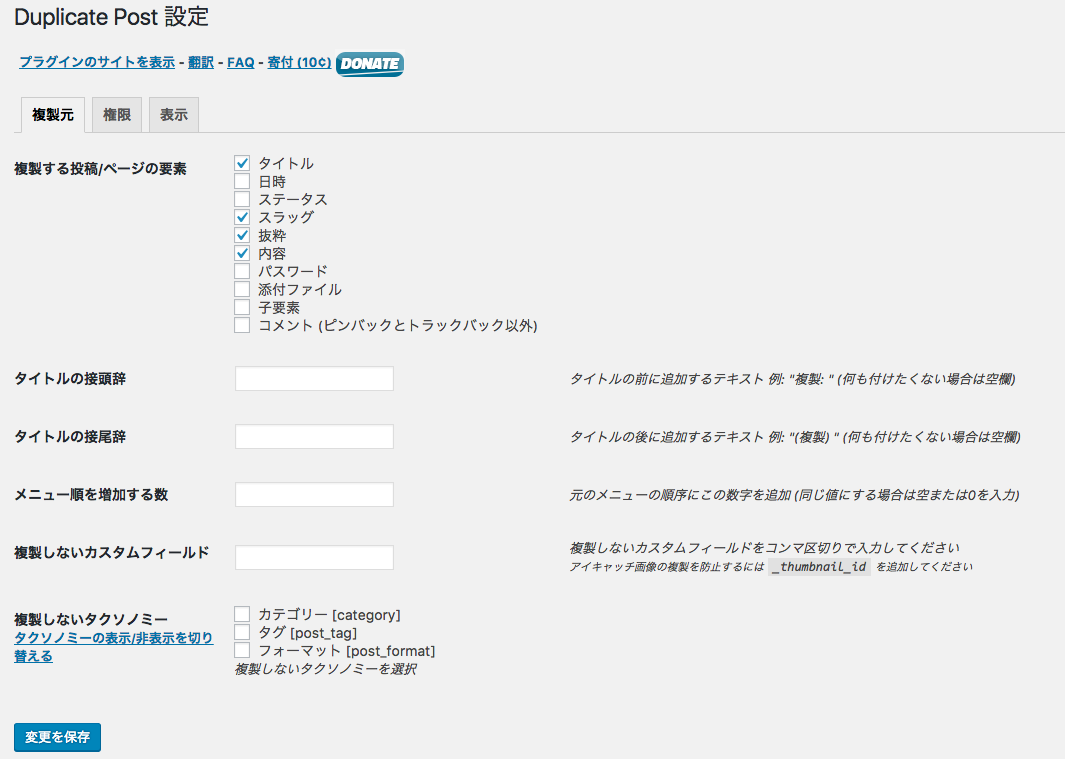
Task: Click the タイトルの接頭辞 text field
Action: coord(314,378)
